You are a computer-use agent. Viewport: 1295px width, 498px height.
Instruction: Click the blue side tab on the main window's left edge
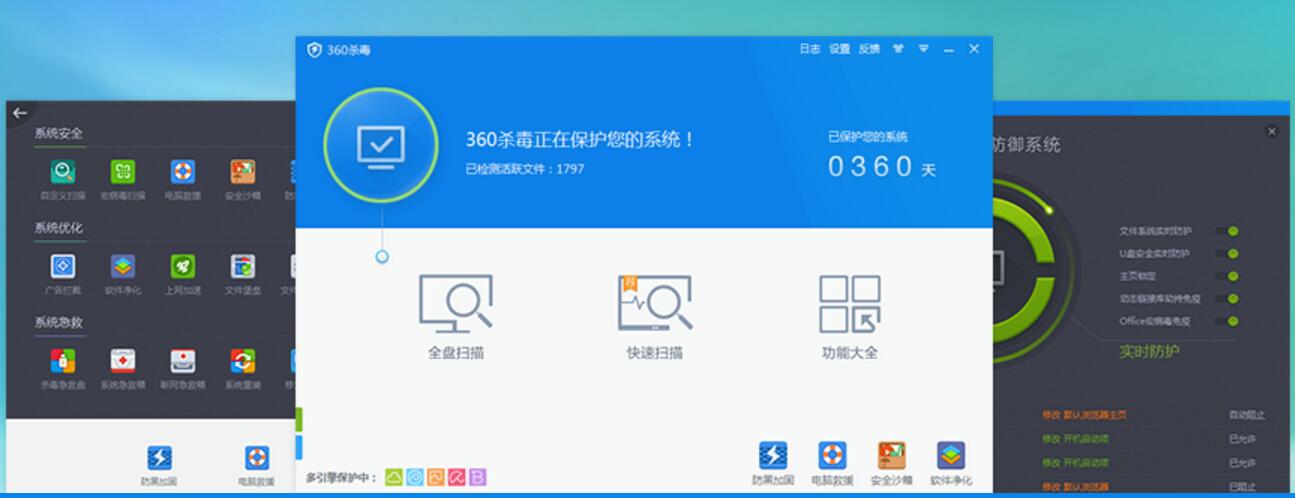(299, 447)
